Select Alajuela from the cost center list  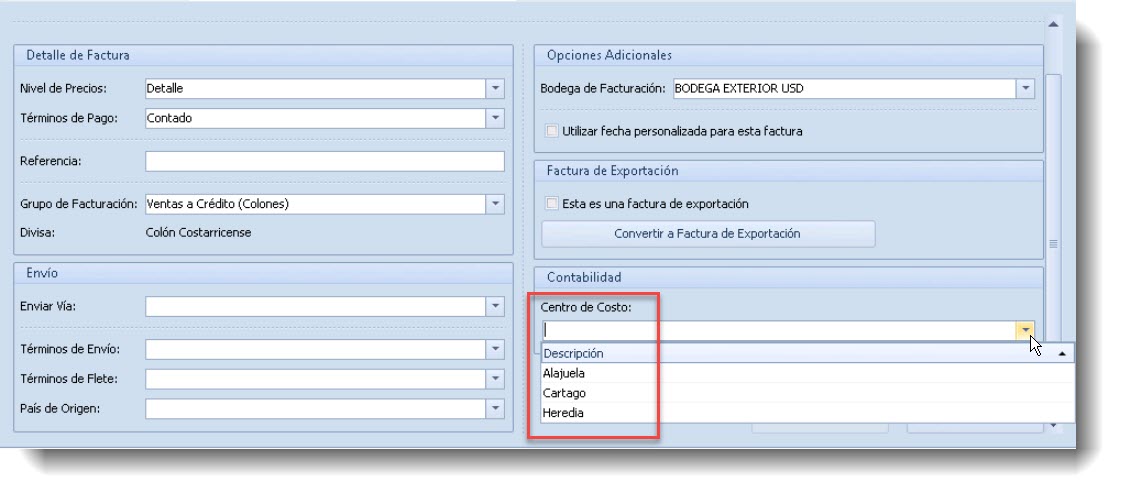807,373
